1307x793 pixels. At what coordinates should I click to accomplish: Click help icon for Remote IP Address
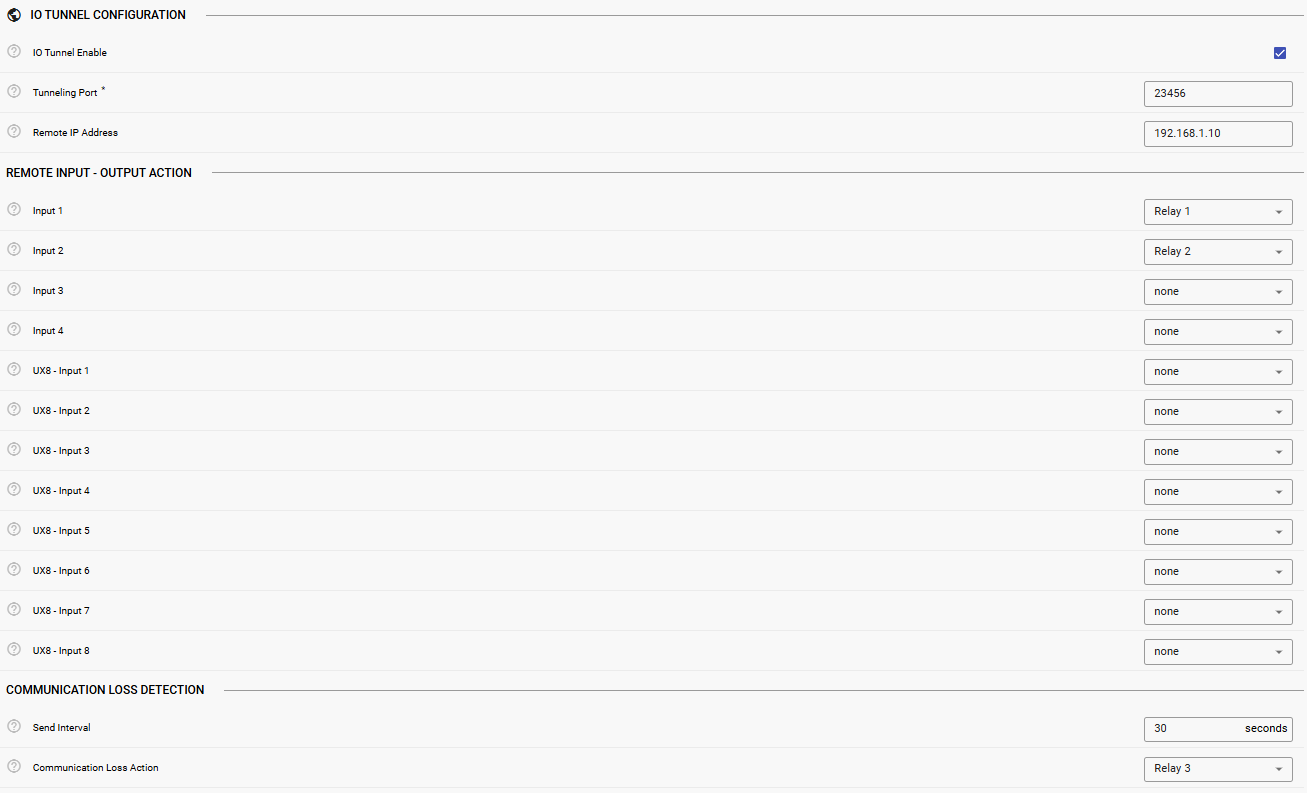tap(14, 131)
